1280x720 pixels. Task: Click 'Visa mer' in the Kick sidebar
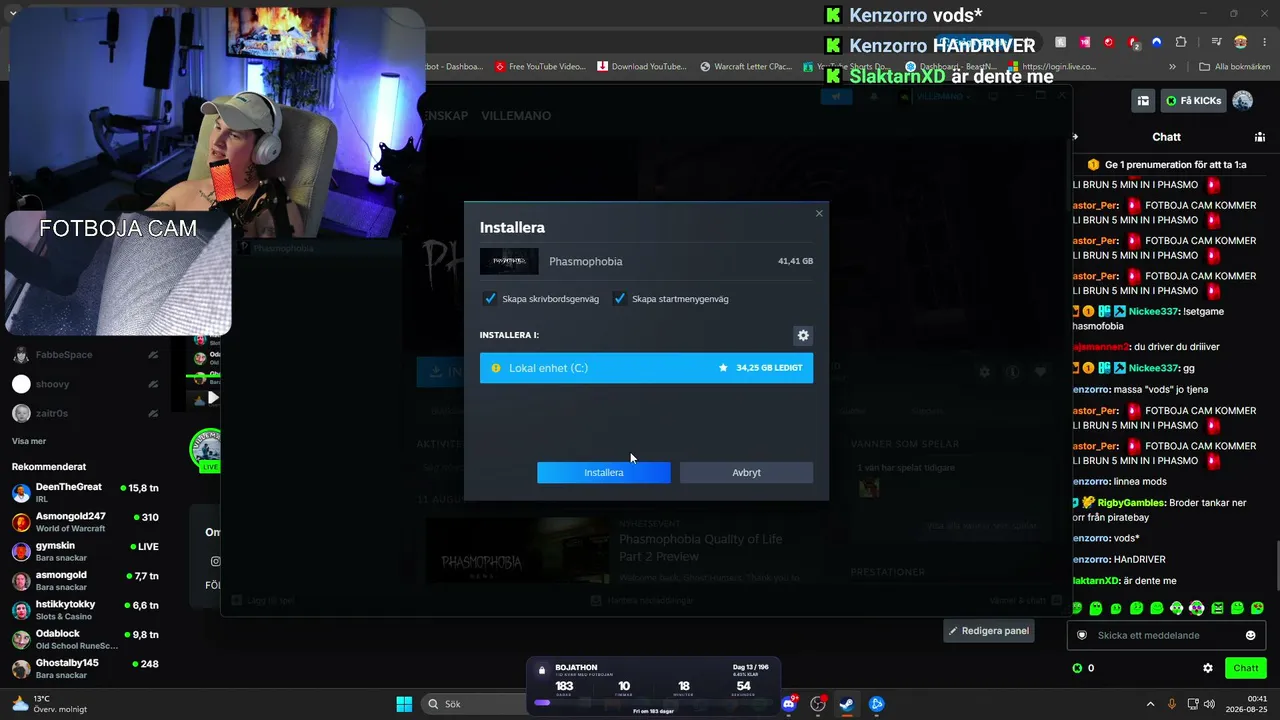click(x=29, y=441)
